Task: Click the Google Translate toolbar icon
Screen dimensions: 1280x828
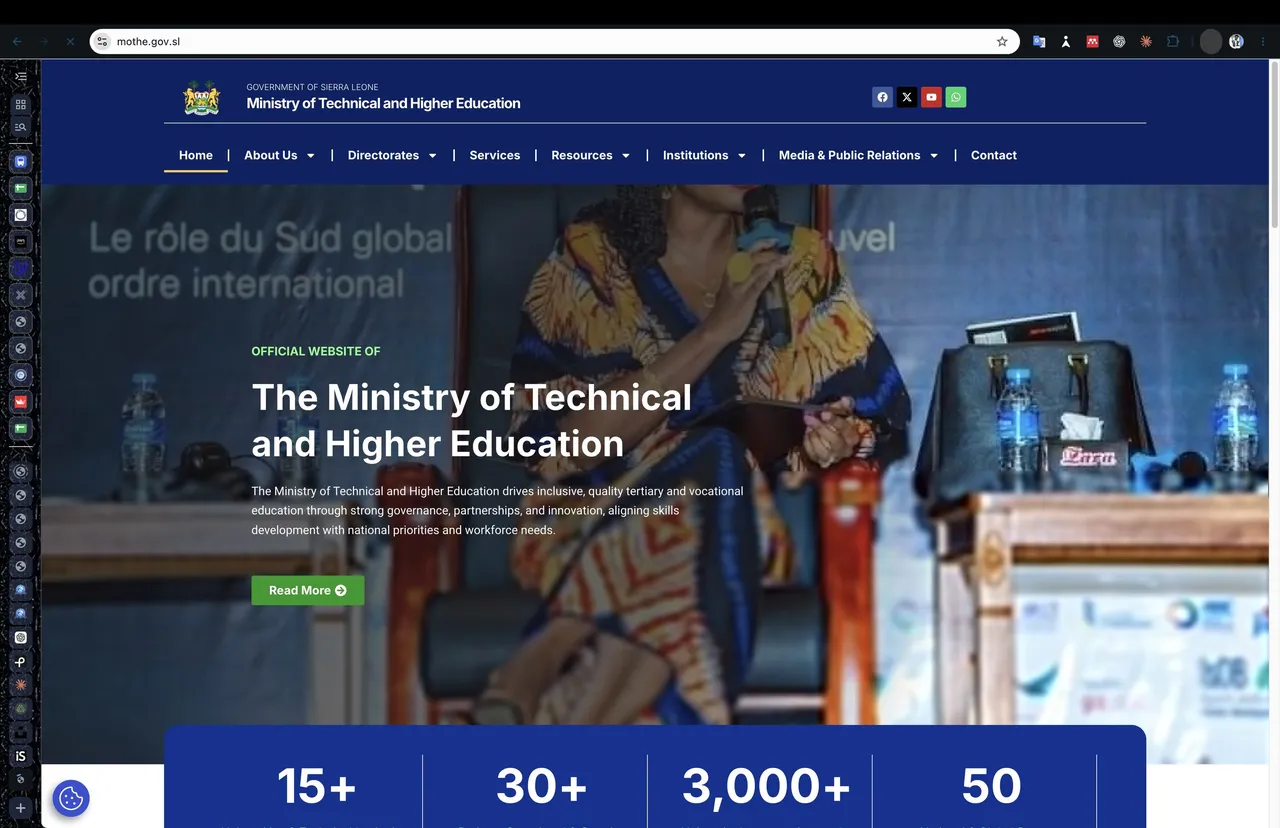Action: click(1039, 42)
